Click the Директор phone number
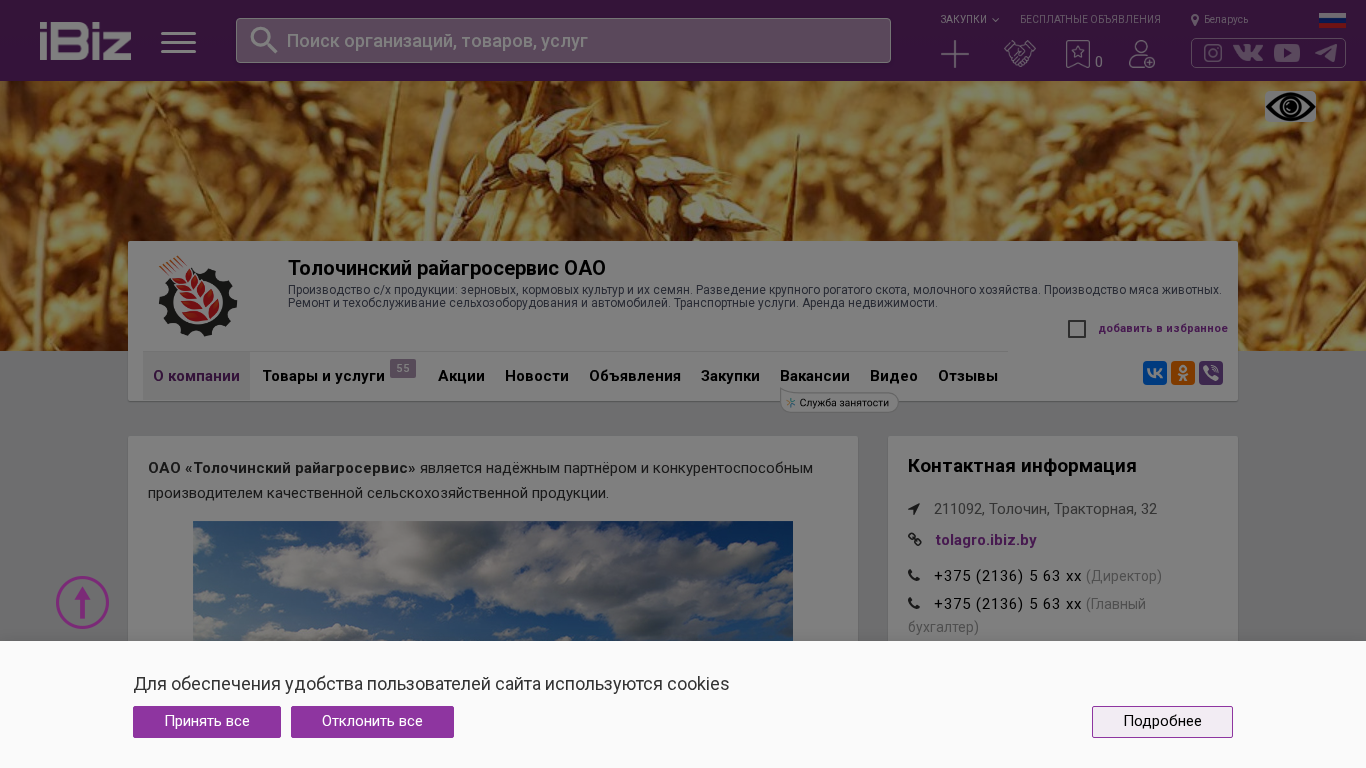Image resolution: width=1366 pixels, height=768 pixels. point(1008,576)
